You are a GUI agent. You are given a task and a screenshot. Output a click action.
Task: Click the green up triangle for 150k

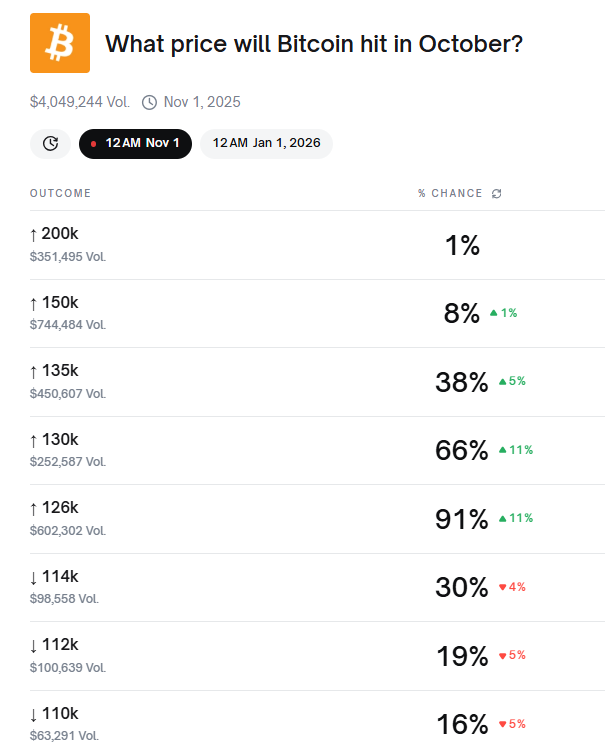(493, 313)
